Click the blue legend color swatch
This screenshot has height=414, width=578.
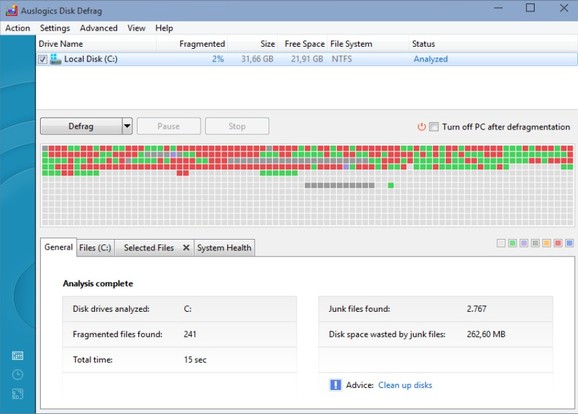click(570, 243)
